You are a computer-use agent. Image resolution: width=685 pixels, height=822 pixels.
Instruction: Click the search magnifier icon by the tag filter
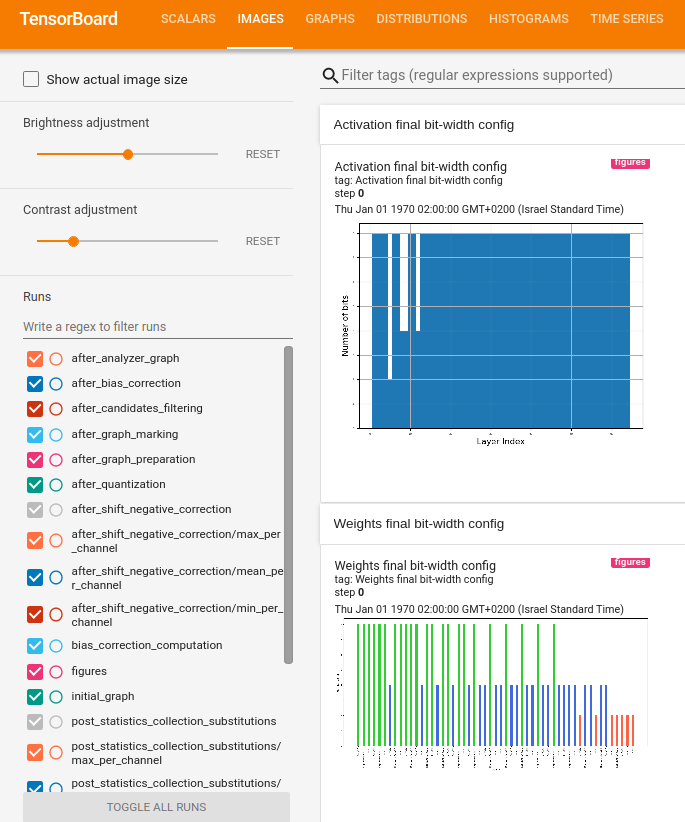pos(330,75)
